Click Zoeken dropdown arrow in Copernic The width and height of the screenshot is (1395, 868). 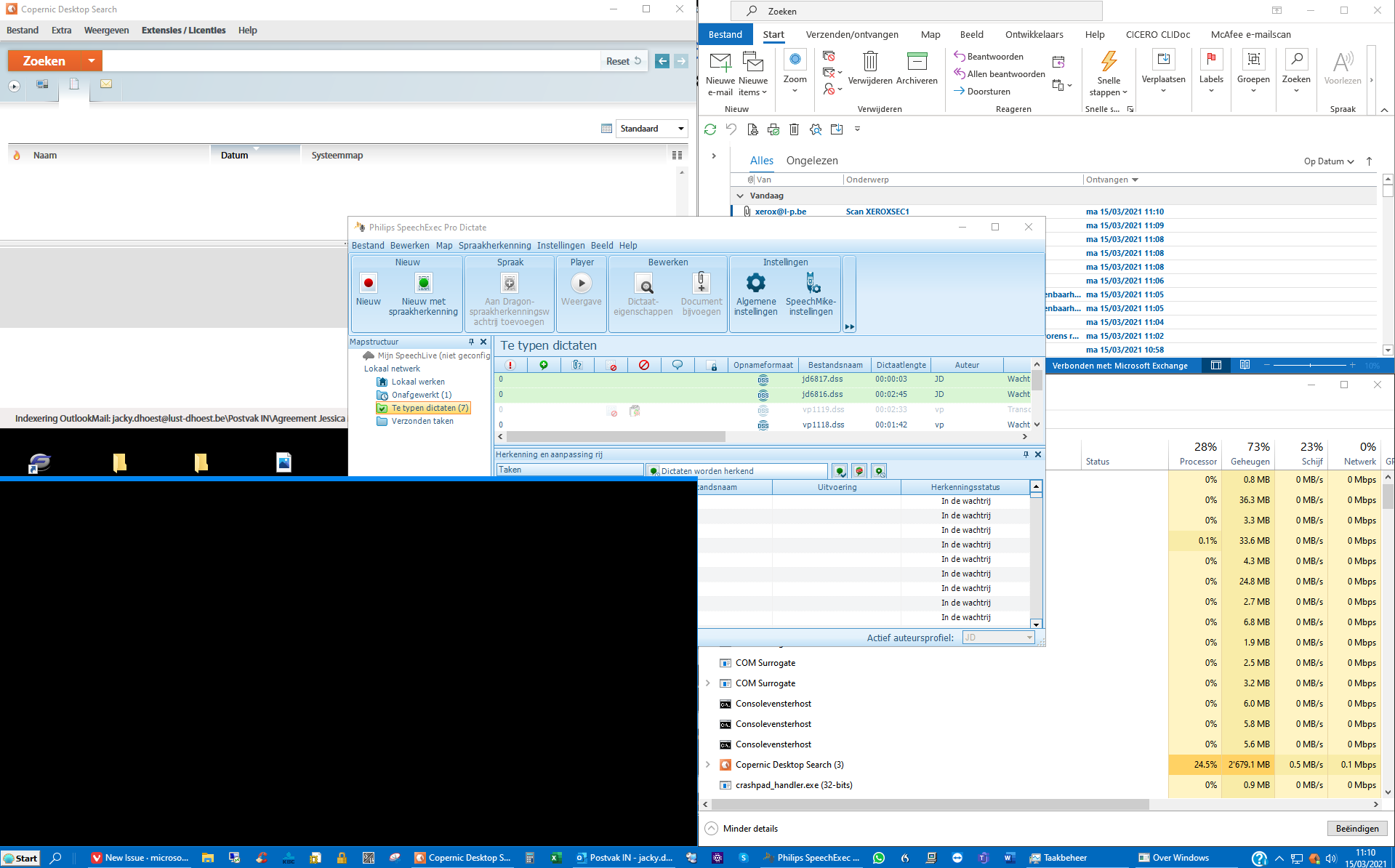(x=91, y=61)
